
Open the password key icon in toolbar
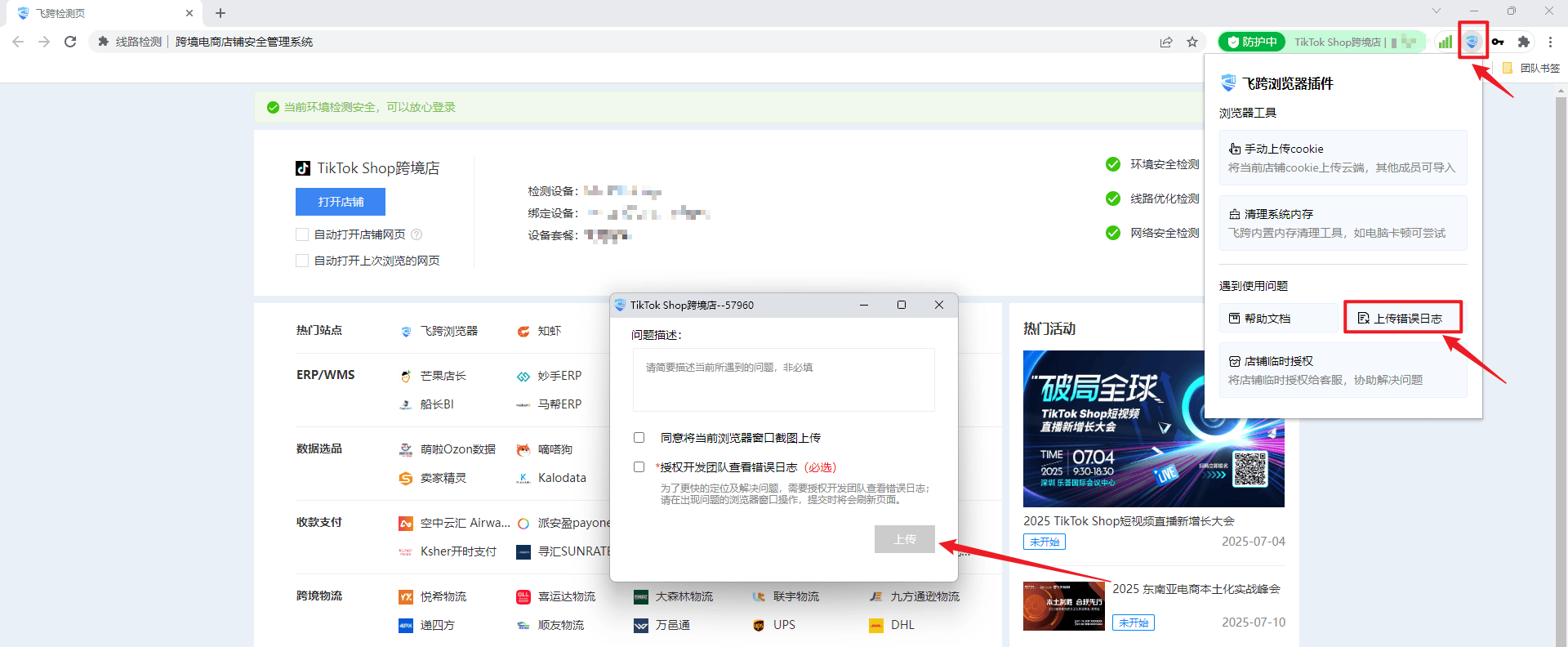(1498, 42)
